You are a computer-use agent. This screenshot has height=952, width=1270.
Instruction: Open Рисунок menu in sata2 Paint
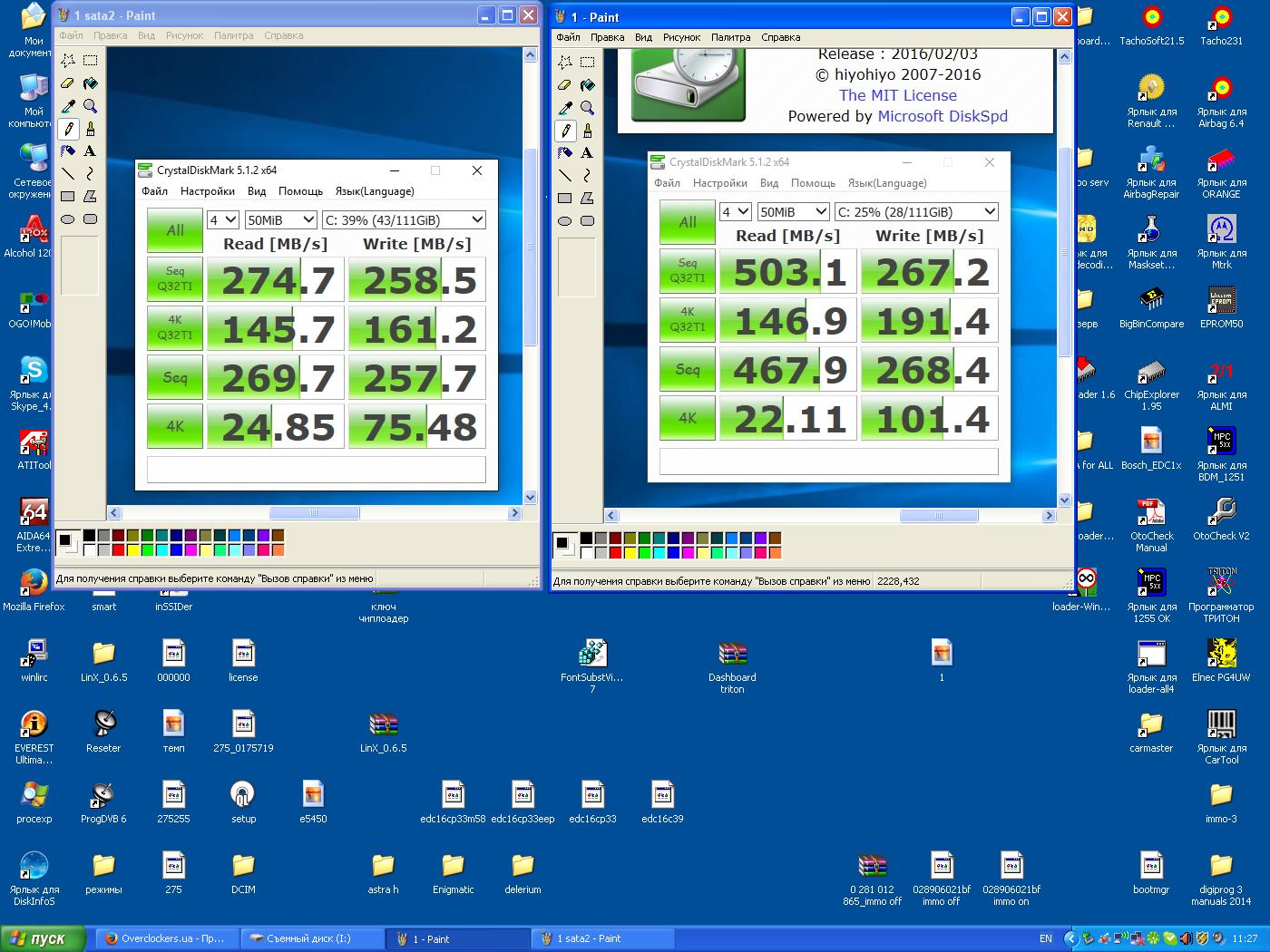(x=184, y=36)
